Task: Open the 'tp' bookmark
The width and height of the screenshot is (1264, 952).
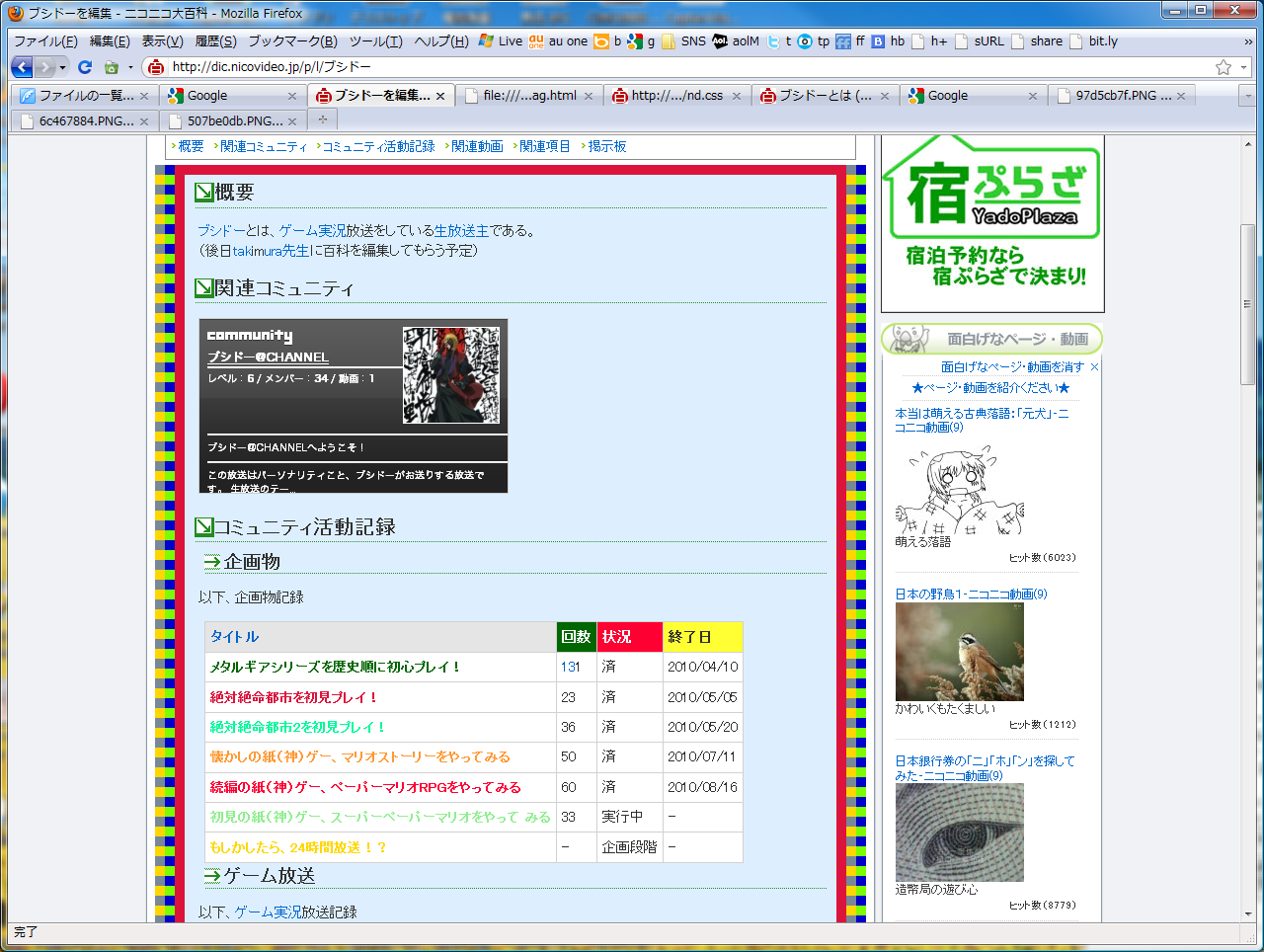Action: (x=814, y=41)
